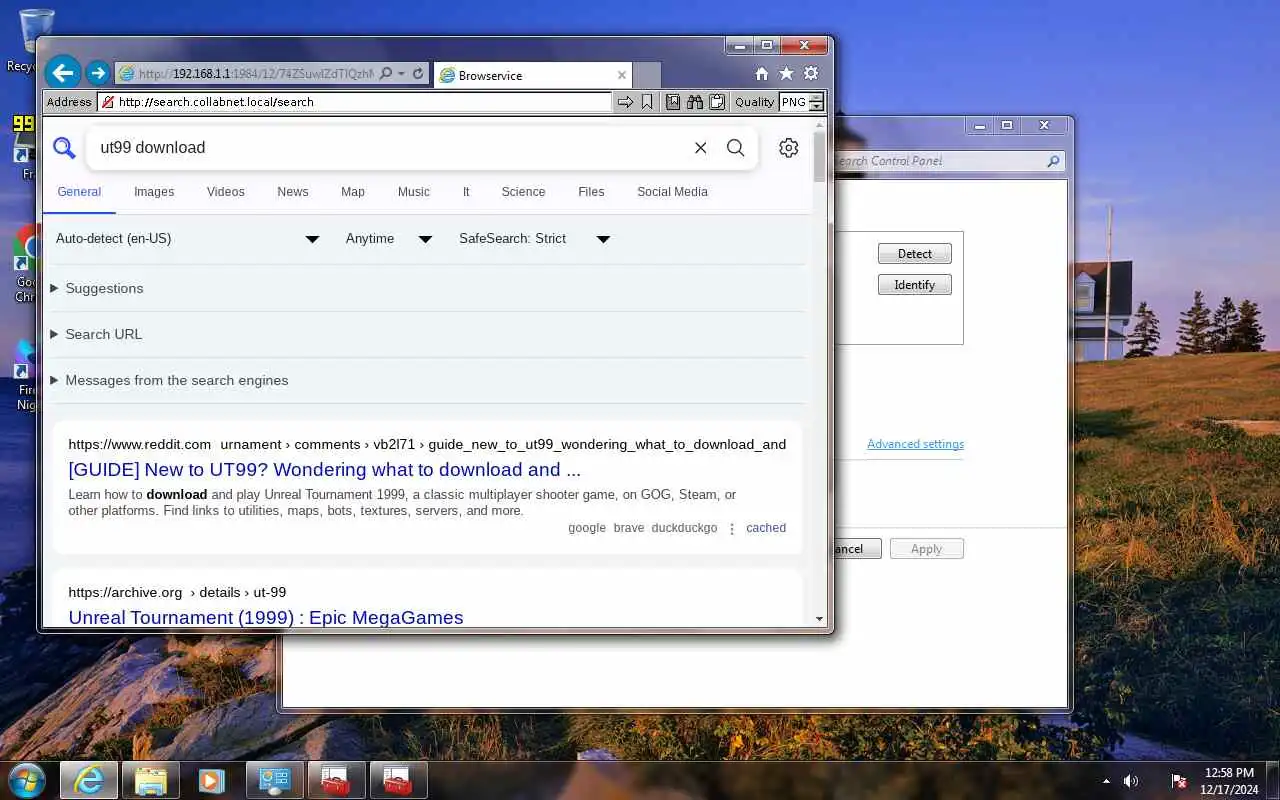Expand the Suggestions section
This screenshot has height=800, width=1280.
(x=97, y=288)
